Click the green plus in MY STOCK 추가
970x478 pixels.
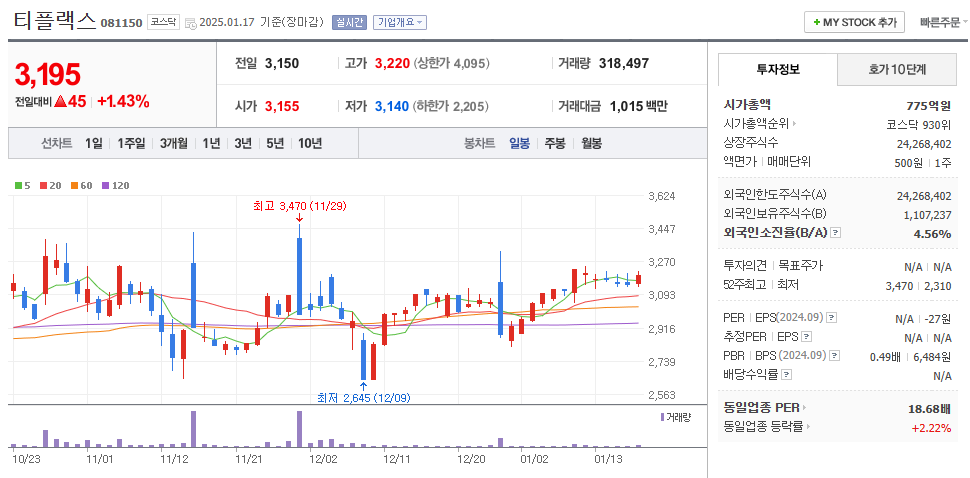pyautogui.click(x=817, y=22)
